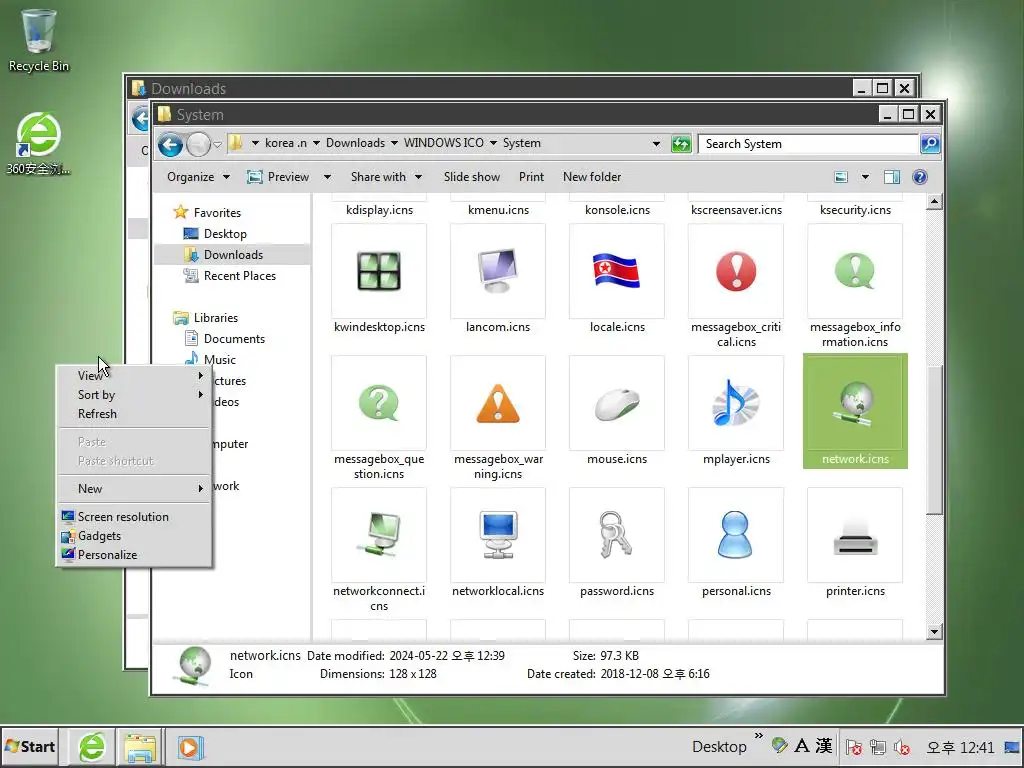This screenshot has height=768, width=1024.
Task: Click the file list scrollbar up arrow
Action: 934,202
